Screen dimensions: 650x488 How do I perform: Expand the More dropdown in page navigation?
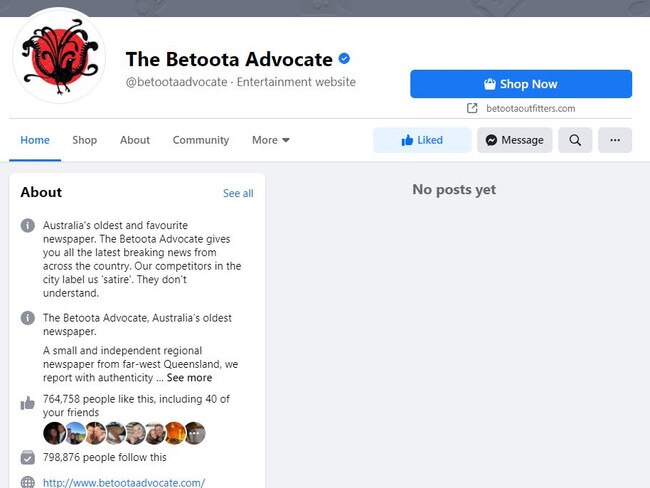click(x=271, y=140)
